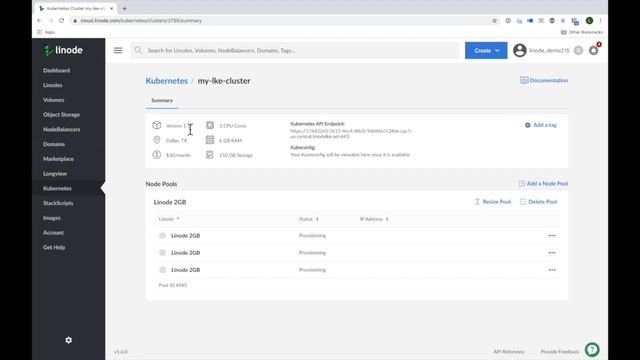This screenshot has height=360, width=640.
Task: Open Longview in sidebar
Action: tap(55, 173)
